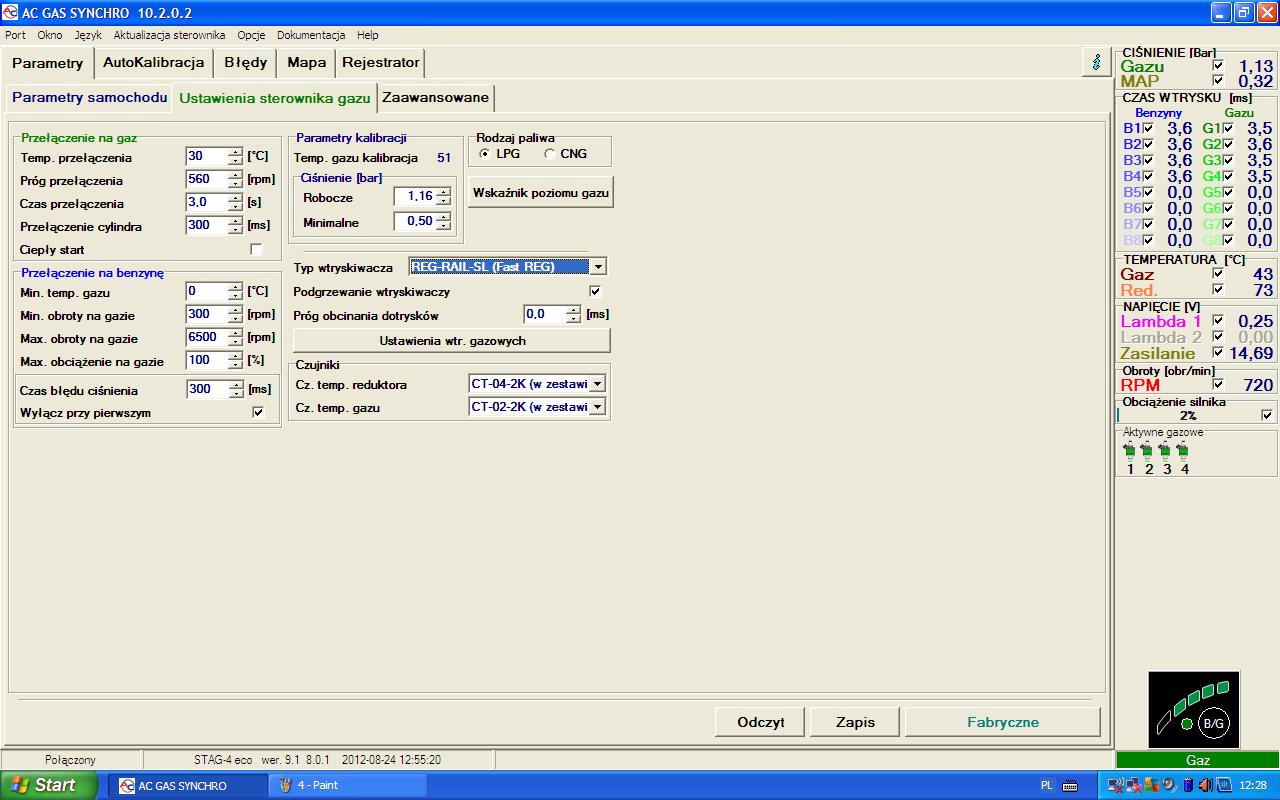Expand the Typ wtryskiwacza dropdown

598,267
